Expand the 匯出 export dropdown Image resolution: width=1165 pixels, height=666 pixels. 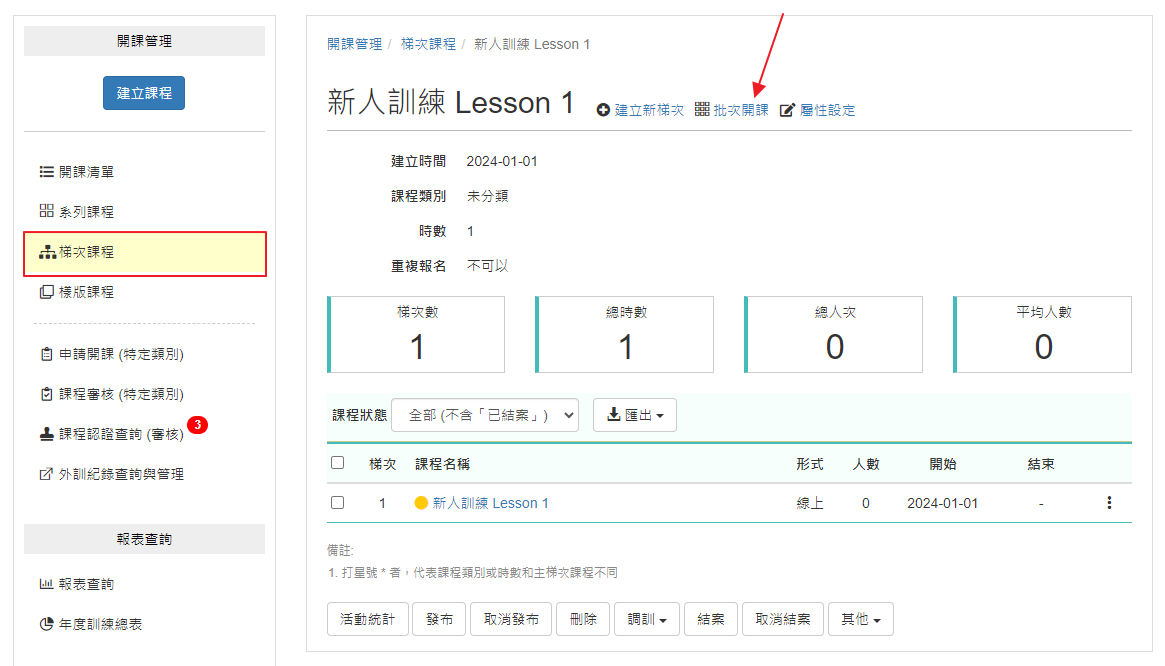pyautogui.click(x=635, y=415)
